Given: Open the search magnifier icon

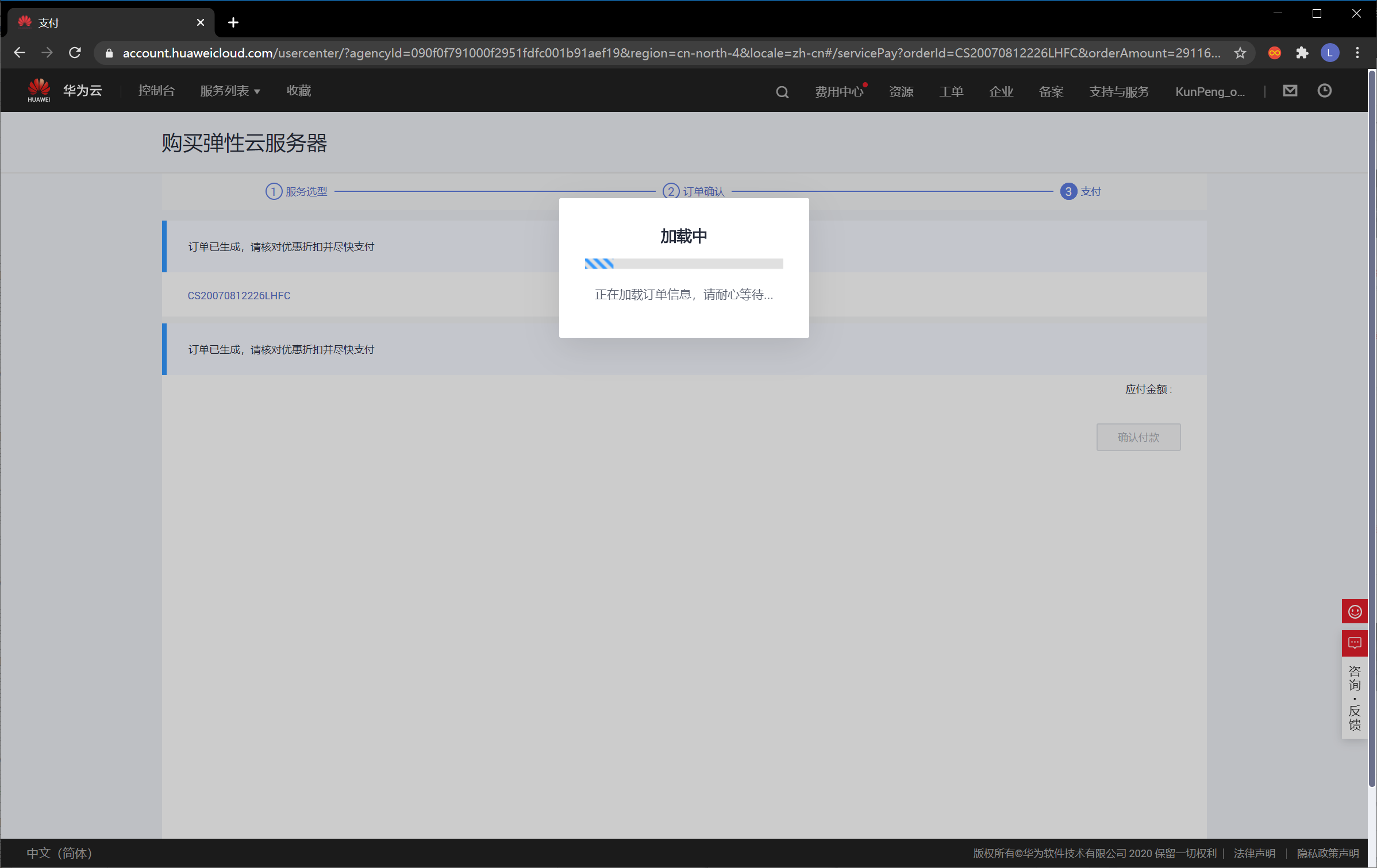Looking at the screenshot, I should point(782,92).
